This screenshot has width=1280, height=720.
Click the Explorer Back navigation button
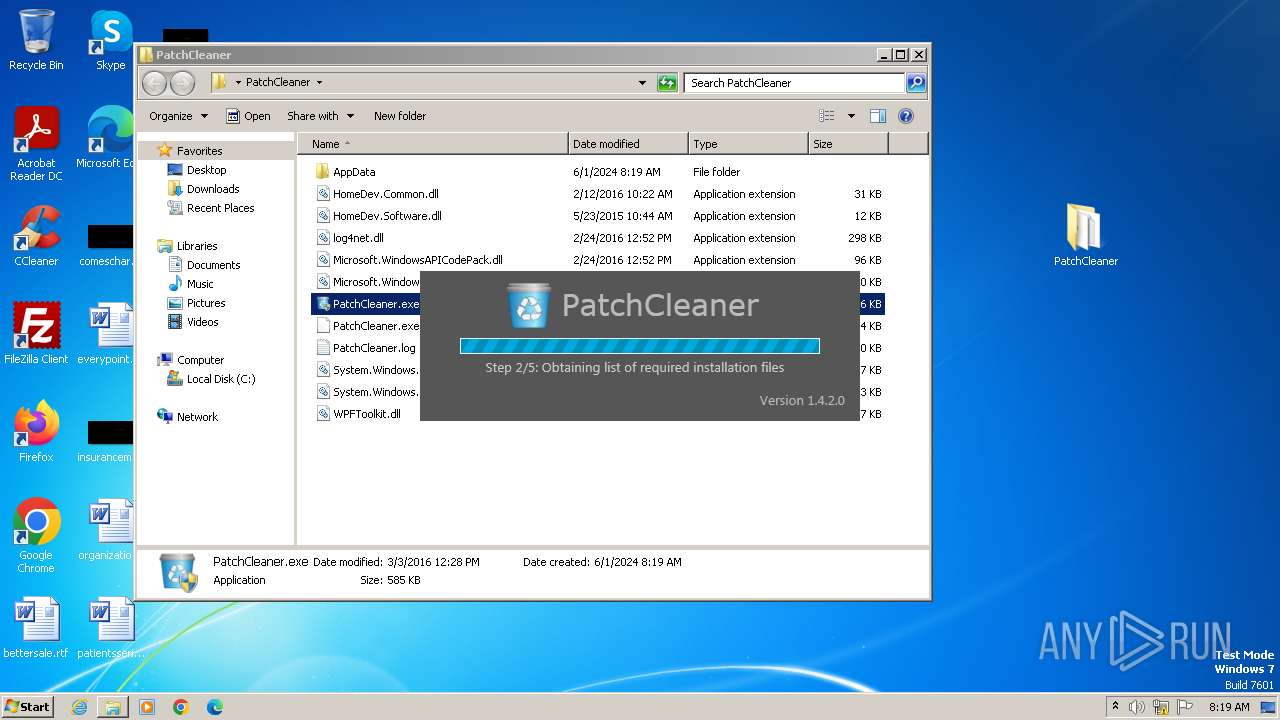[155, 83]
